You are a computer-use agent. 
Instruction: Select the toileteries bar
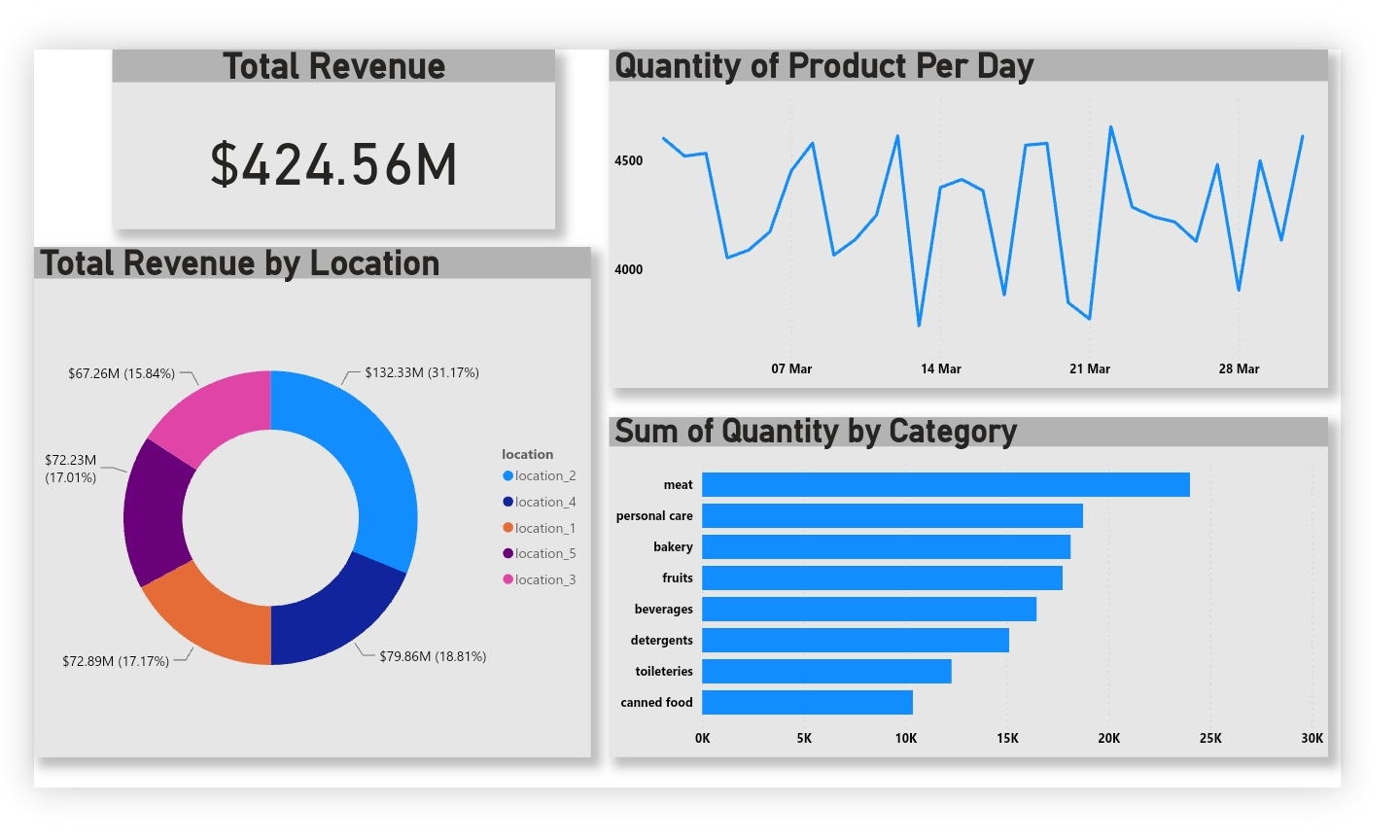point(826,671)
